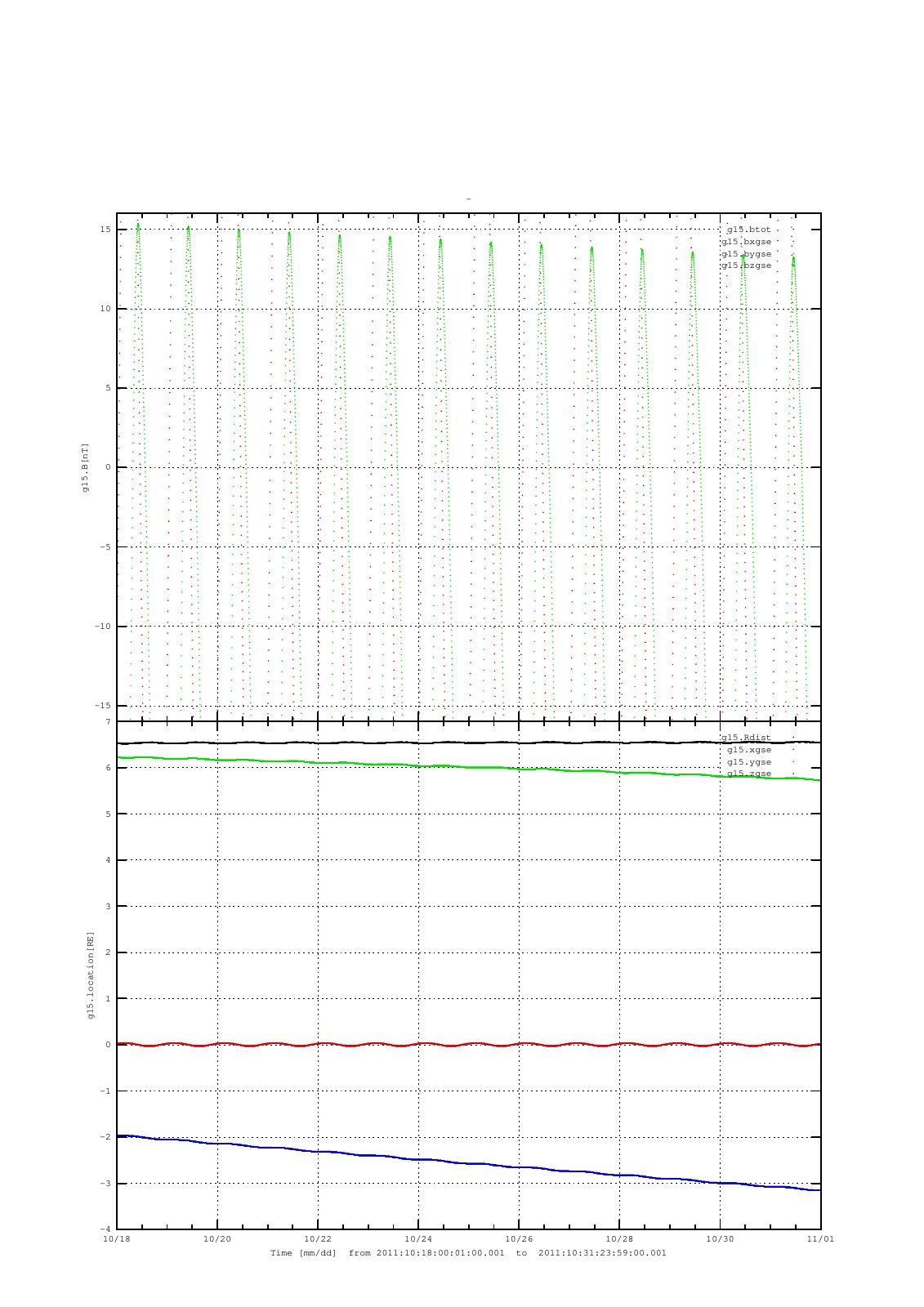Click the 10/20 date tick label

click(217, 1238)
